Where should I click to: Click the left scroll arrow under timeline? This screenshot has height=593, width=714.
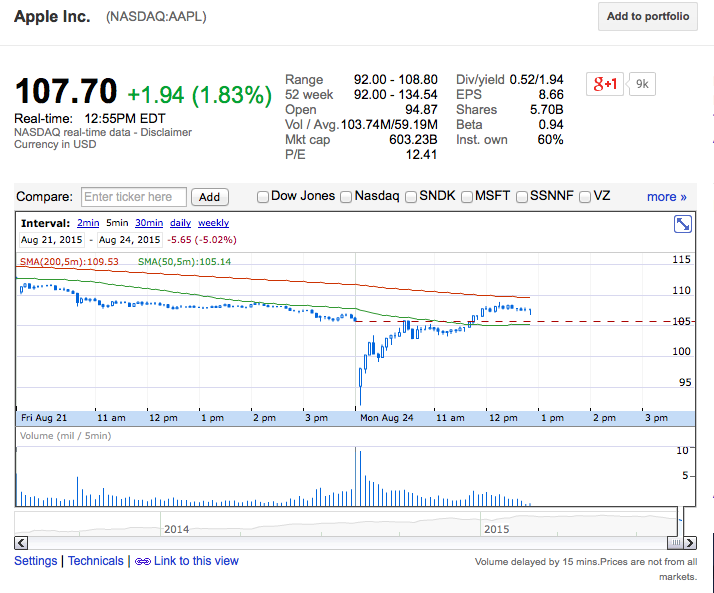pyautogui.click(x=21, y=543)
